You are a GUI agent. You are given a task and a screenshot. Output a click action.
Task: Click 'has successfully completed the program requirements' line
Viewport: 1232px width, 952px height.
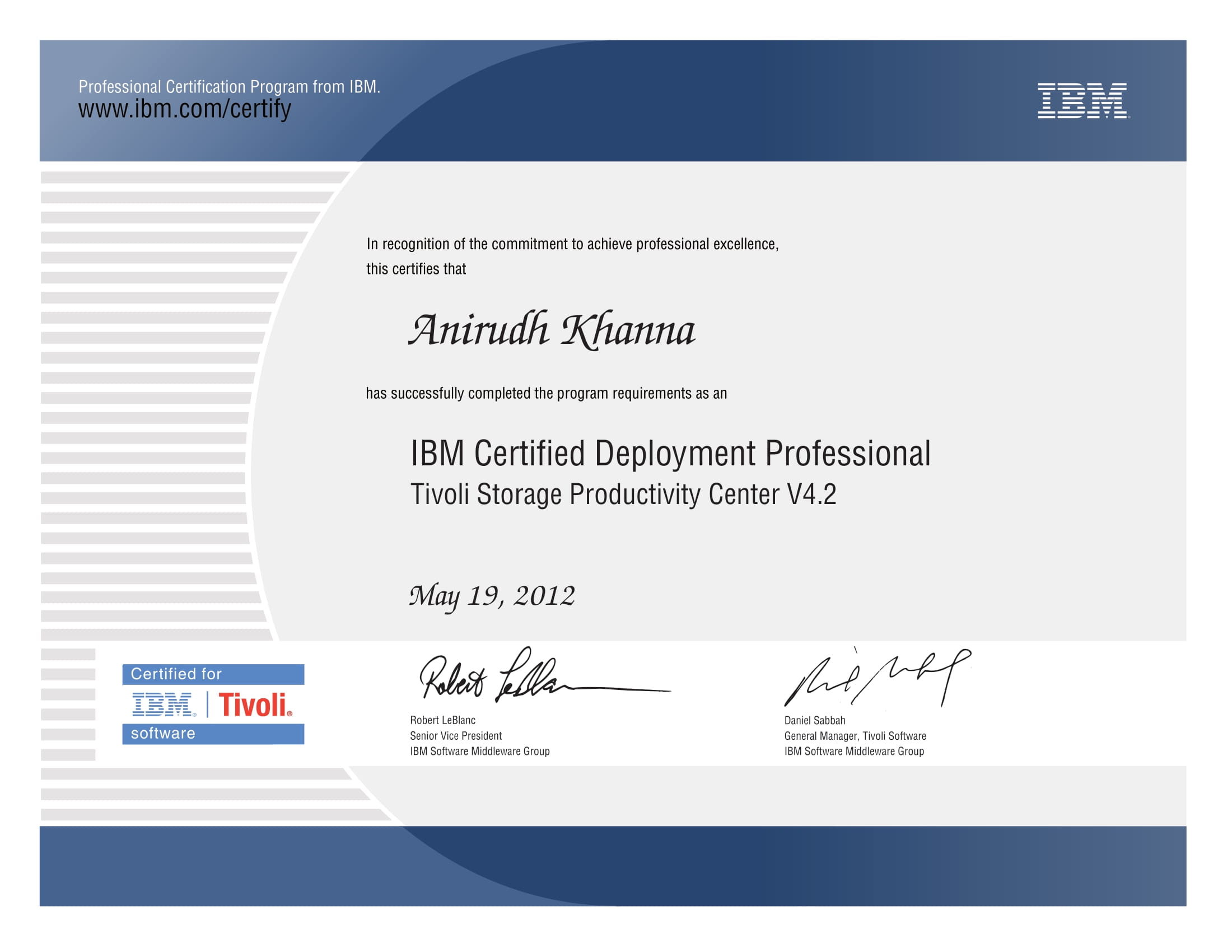(x=545, y=394)
